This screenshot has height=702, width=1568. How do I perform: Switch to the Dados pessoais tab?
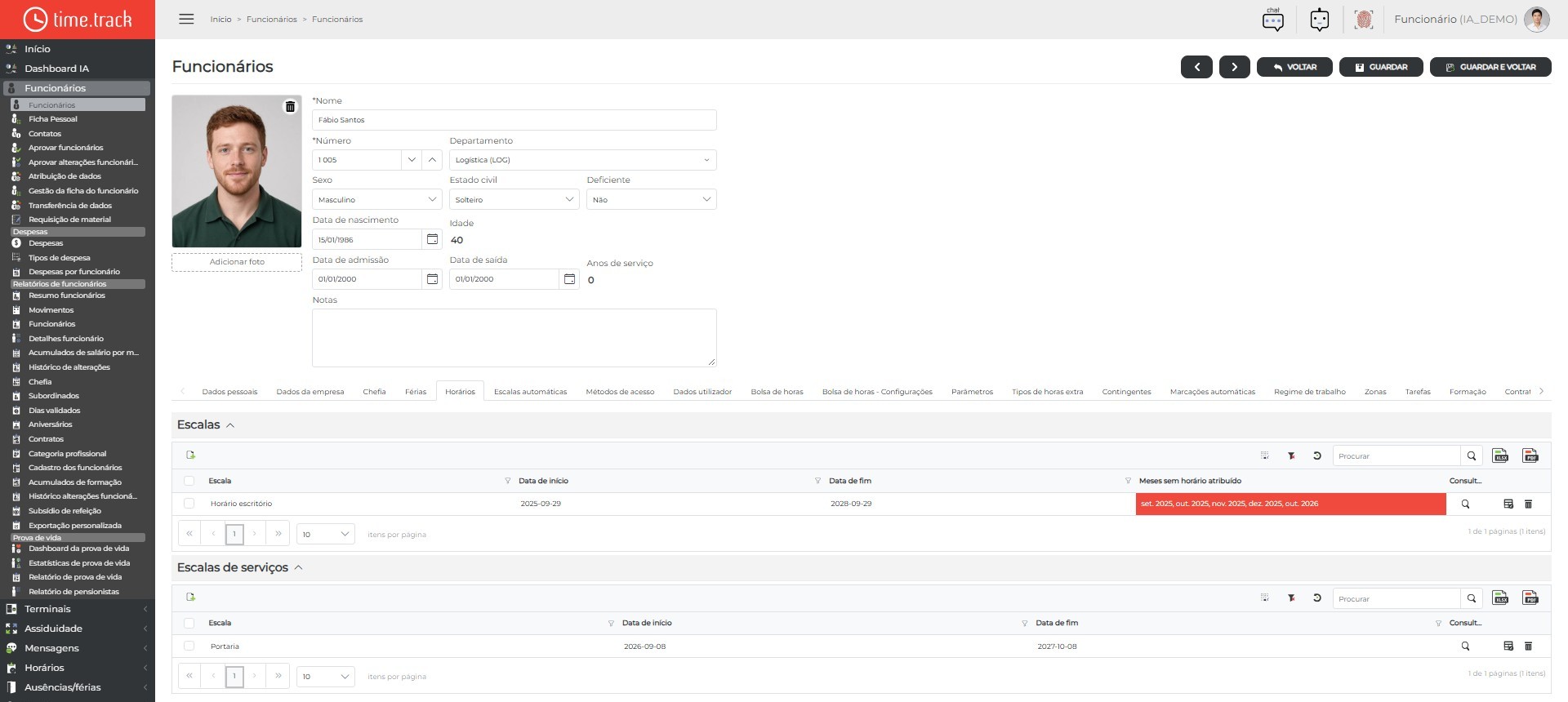229,392
